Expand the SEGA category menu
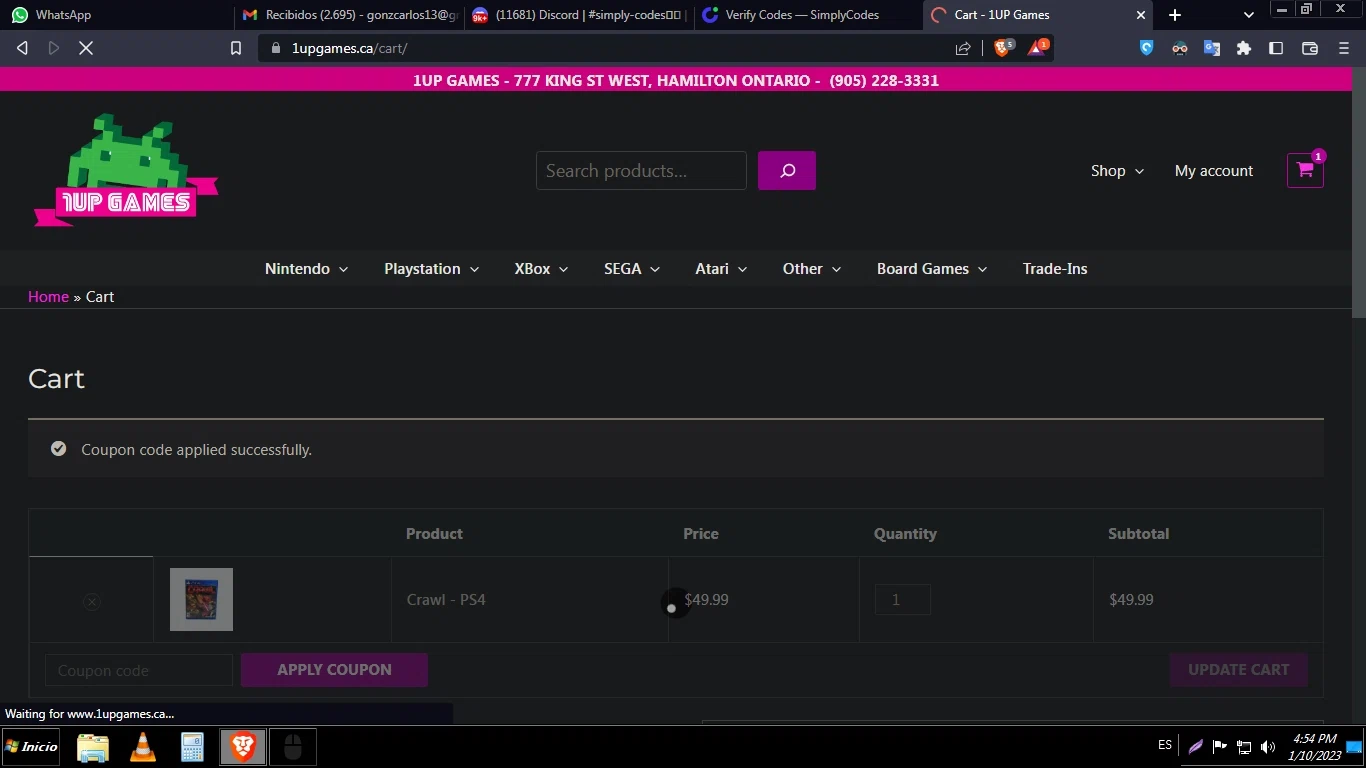The height and width of the screenshot is (768, 1366). click(632, 269)
